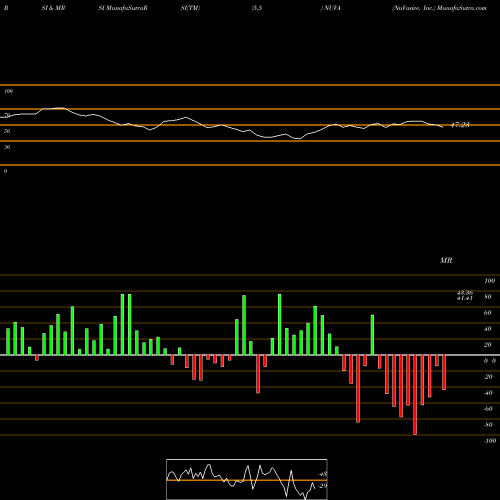Click the 'SI MunafaSutraR' header text
The image size is (500, 500).
pyautogui.click(x=123, y=8)
